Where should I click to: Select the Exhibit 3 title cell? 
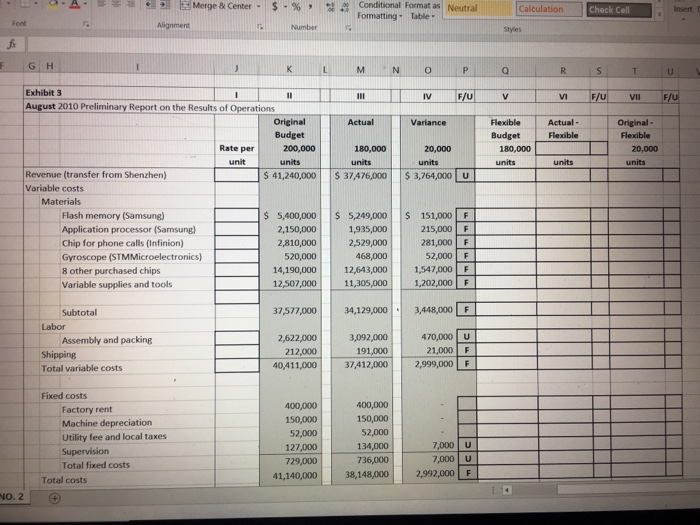(x=119, y=93)
